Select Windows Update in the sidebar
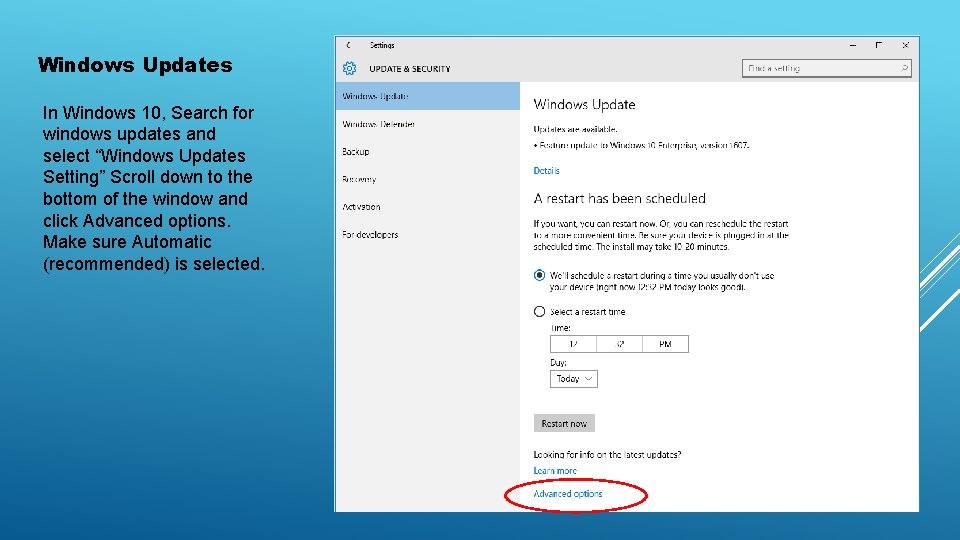The image size is (960, 540). point(427,96)
